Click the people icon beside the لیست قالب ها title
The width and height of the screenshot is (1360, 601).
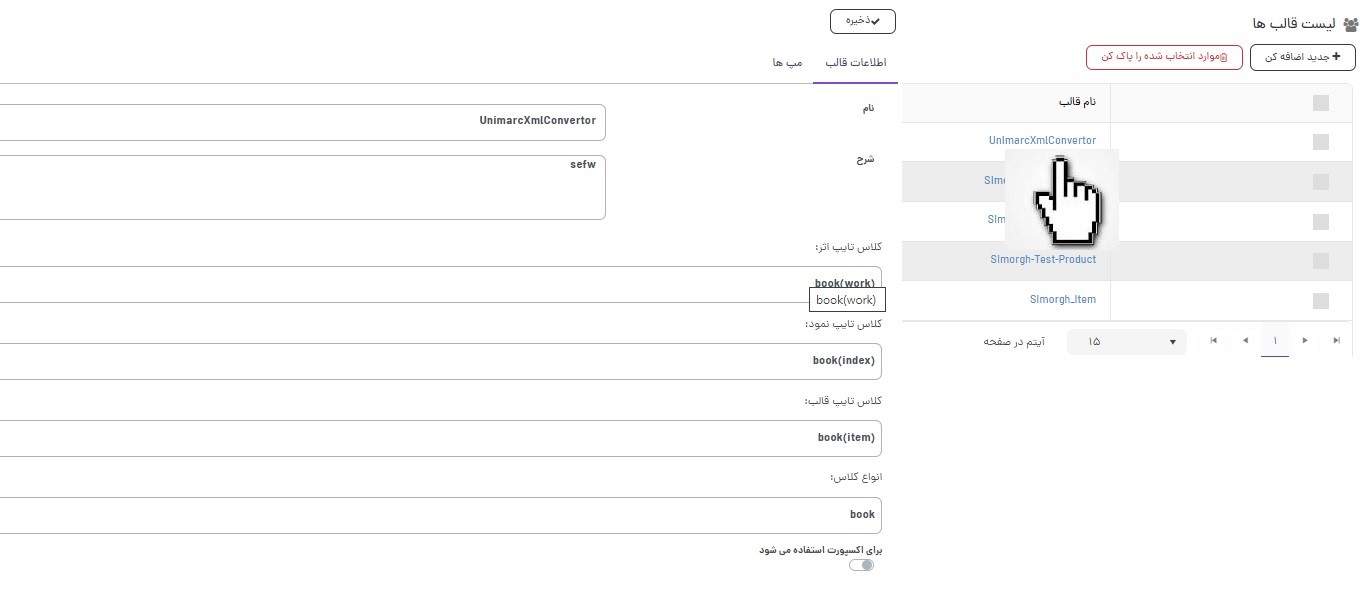1350,25
